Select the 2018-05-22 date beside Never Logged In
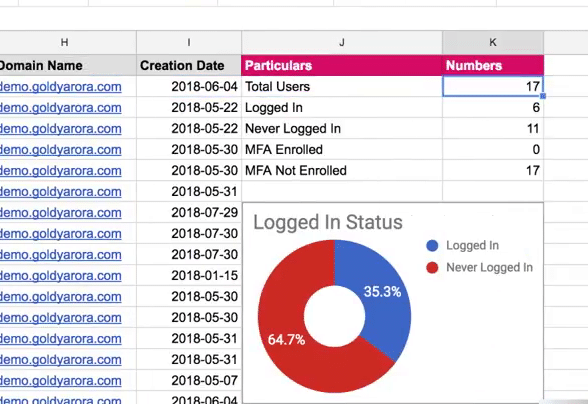588x404 pixels. click(x=189, y=129)
